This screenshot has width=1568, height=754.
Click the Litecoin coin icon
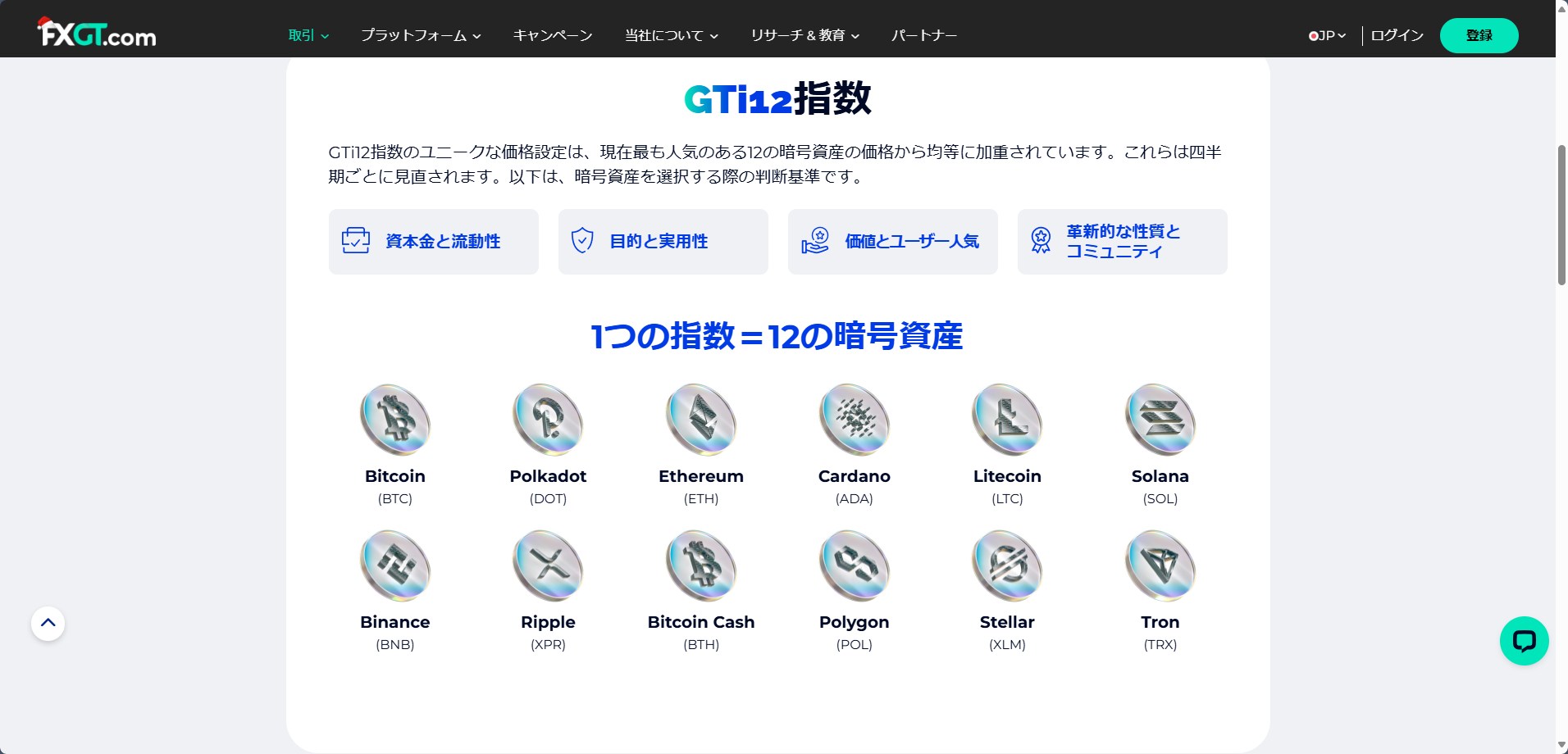[1007, 420]
